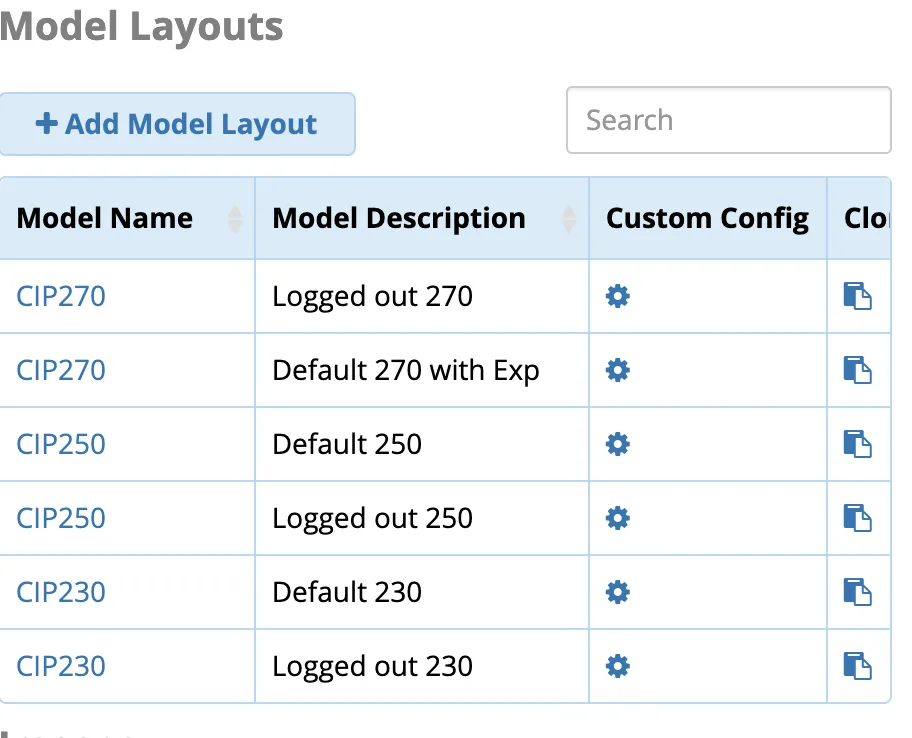Open custom config gear for Default 270 with Exp

click(618, 370)
